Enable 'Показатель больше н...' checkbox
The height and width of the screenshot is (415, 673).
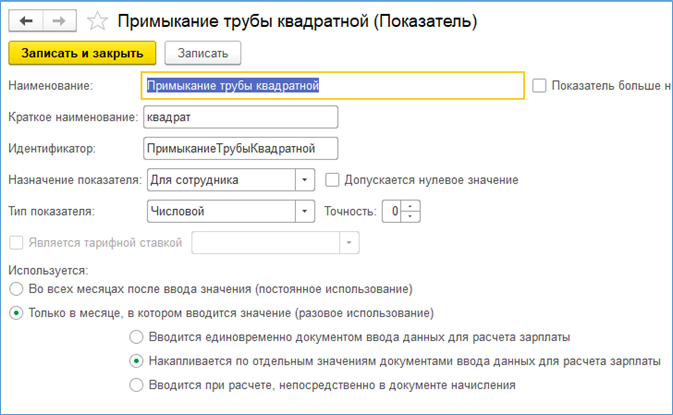[540, 86]
